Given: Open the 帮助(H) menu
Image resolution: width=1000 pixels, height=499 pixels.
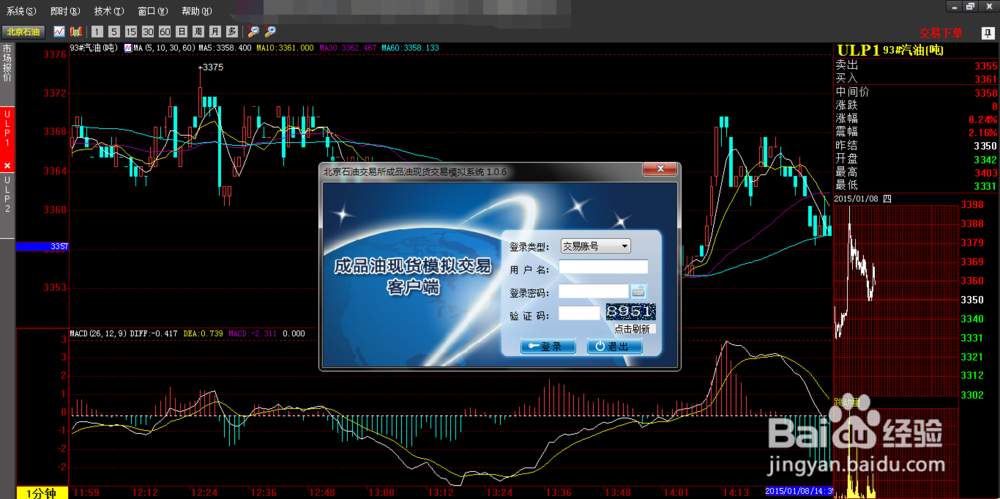Looking at the screenshot, I should 196,11.
